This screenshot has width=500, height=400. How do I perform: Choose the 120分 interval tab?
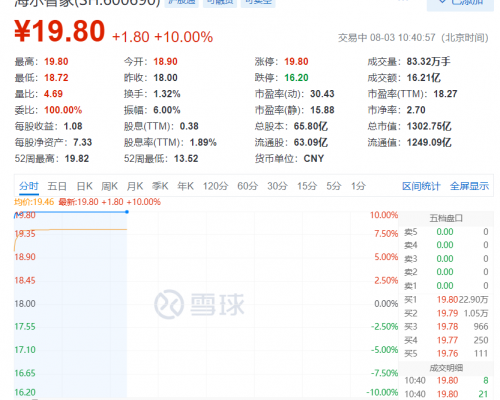(215, 186)
